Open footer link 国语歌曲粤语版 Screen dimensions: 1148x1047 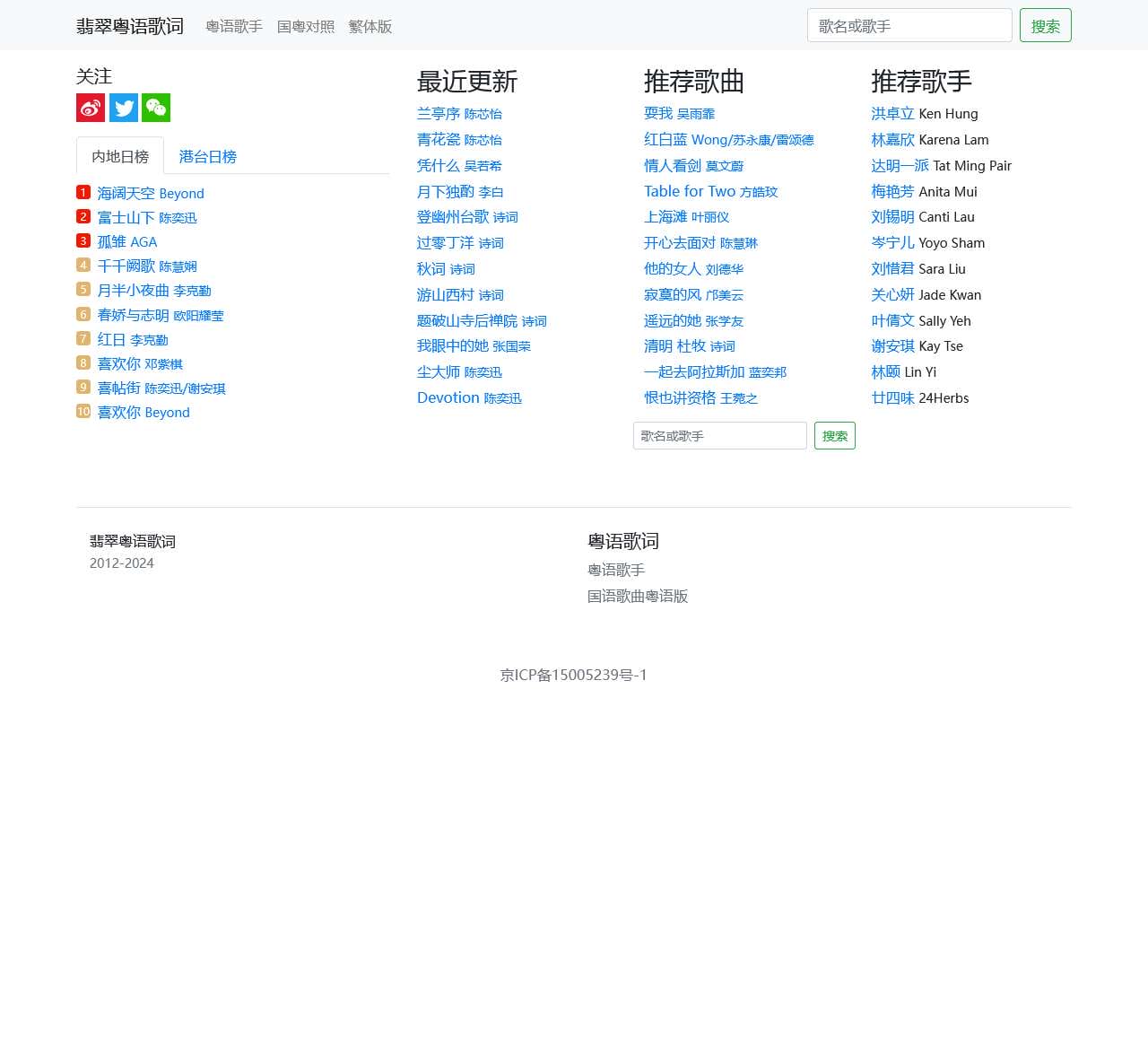click(638, 596)
